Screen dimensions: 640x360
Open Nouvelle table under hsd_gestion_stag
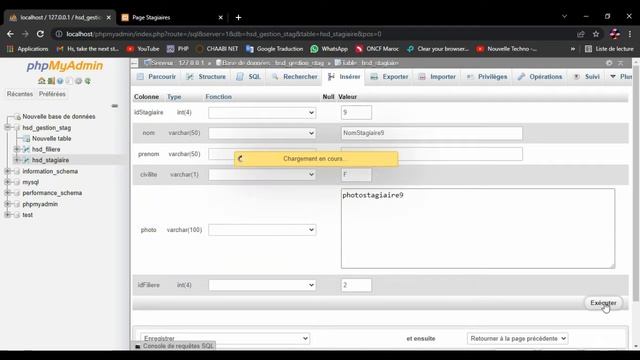[x=51, y=139]
